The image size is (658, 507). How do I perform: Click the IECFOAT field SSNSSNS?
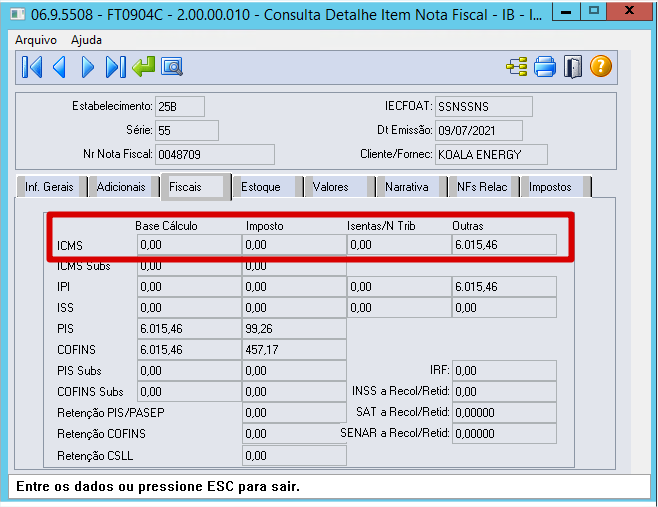(x=484, y=107)
